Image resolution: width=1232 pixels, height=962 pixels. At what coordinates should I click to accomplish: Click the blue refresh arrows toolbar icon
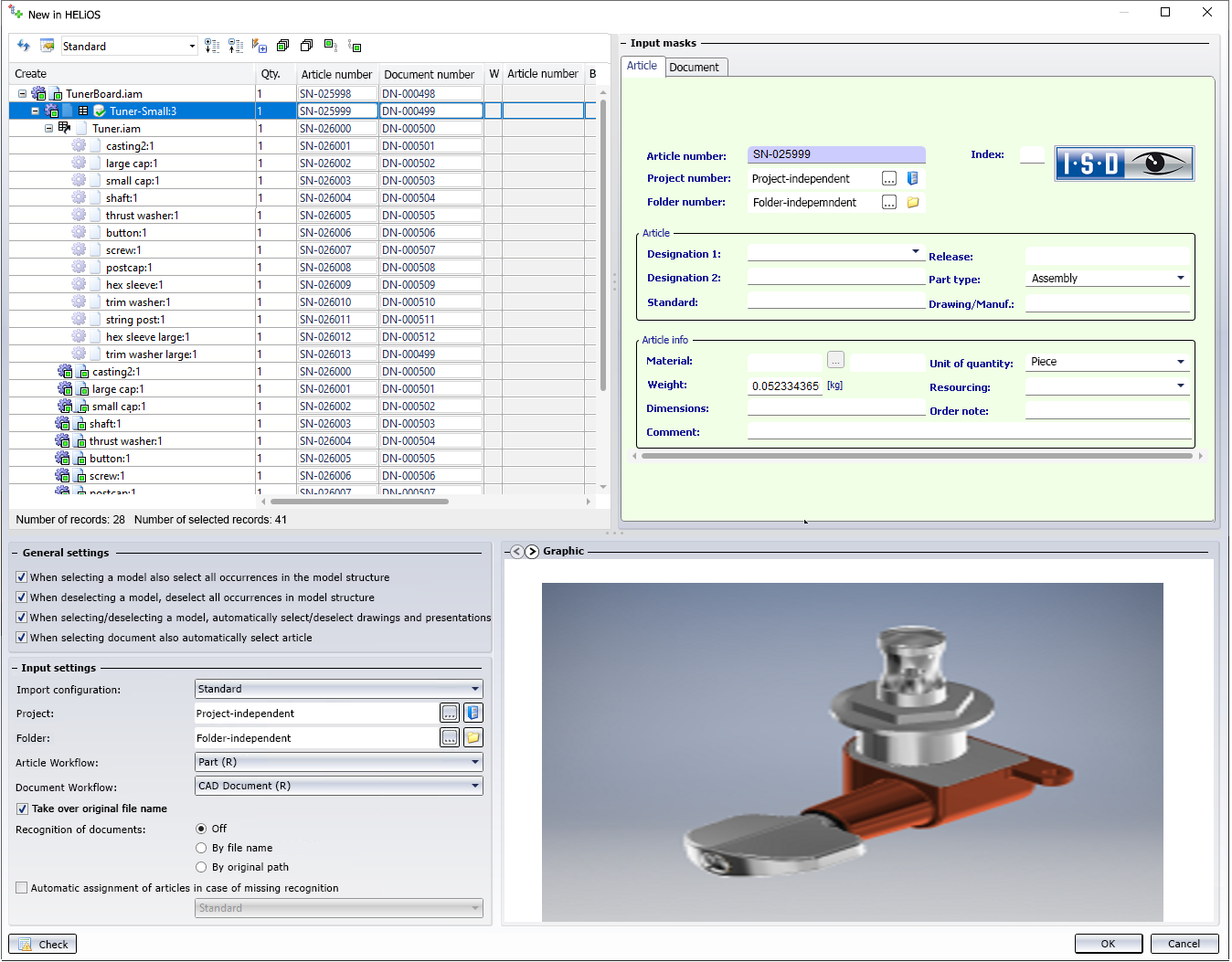click(x=24, y=46)
